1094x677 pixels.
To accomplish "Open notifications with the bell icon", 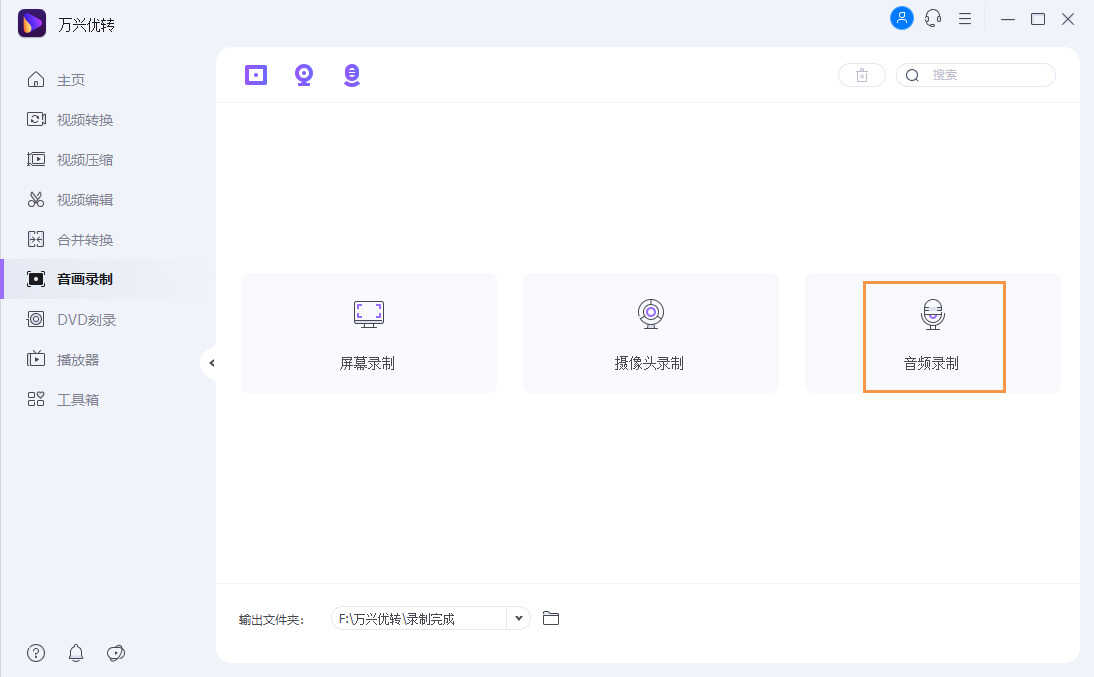I will [x=76, y=653].
